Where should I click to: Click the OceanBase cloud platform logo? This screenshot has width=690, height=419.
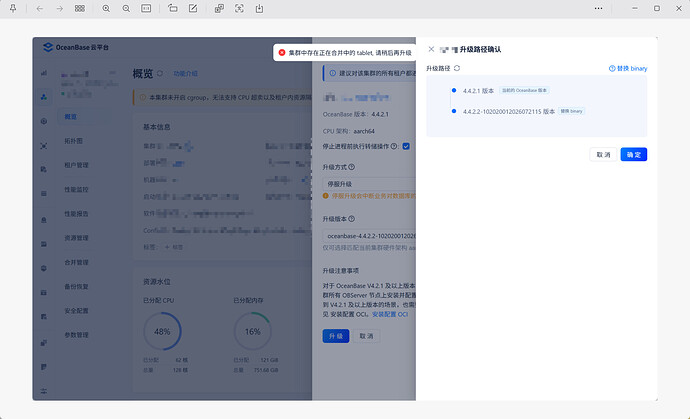pyautogui.click(x=76, y=47)
